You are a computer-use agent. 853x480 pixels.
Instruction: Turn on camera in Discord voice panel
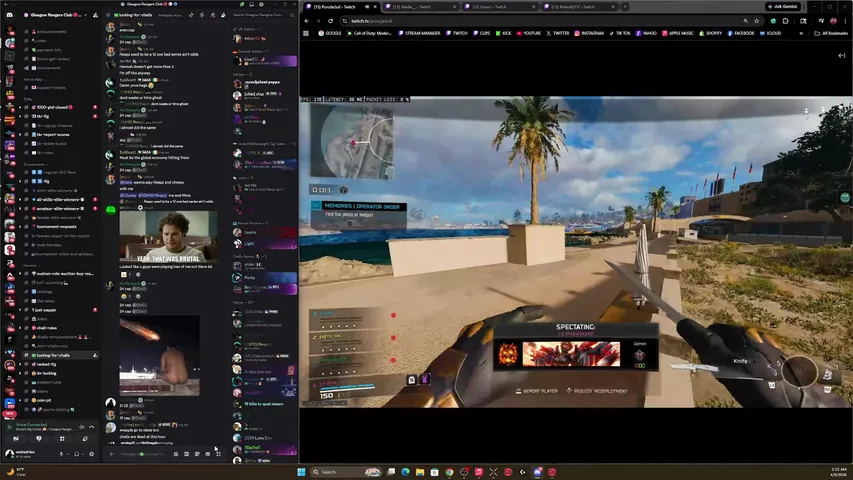16,439
